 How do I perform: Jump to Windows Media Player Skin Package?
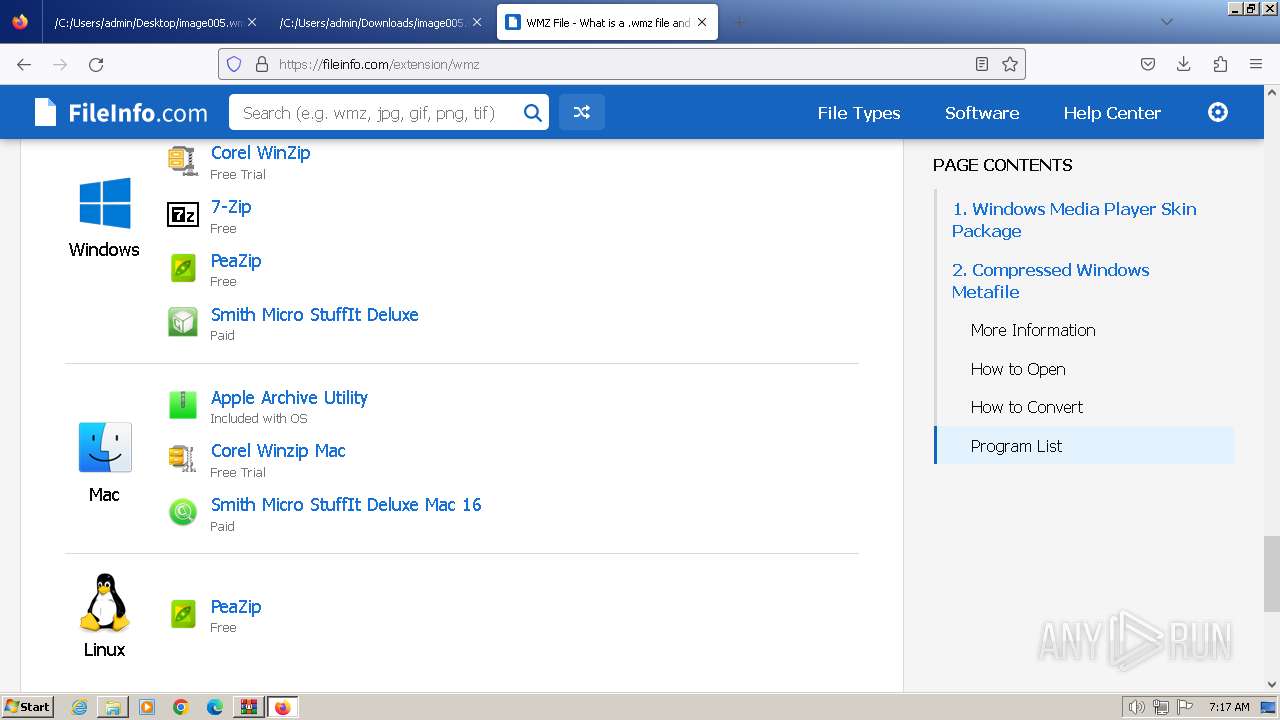(1074, 220)
